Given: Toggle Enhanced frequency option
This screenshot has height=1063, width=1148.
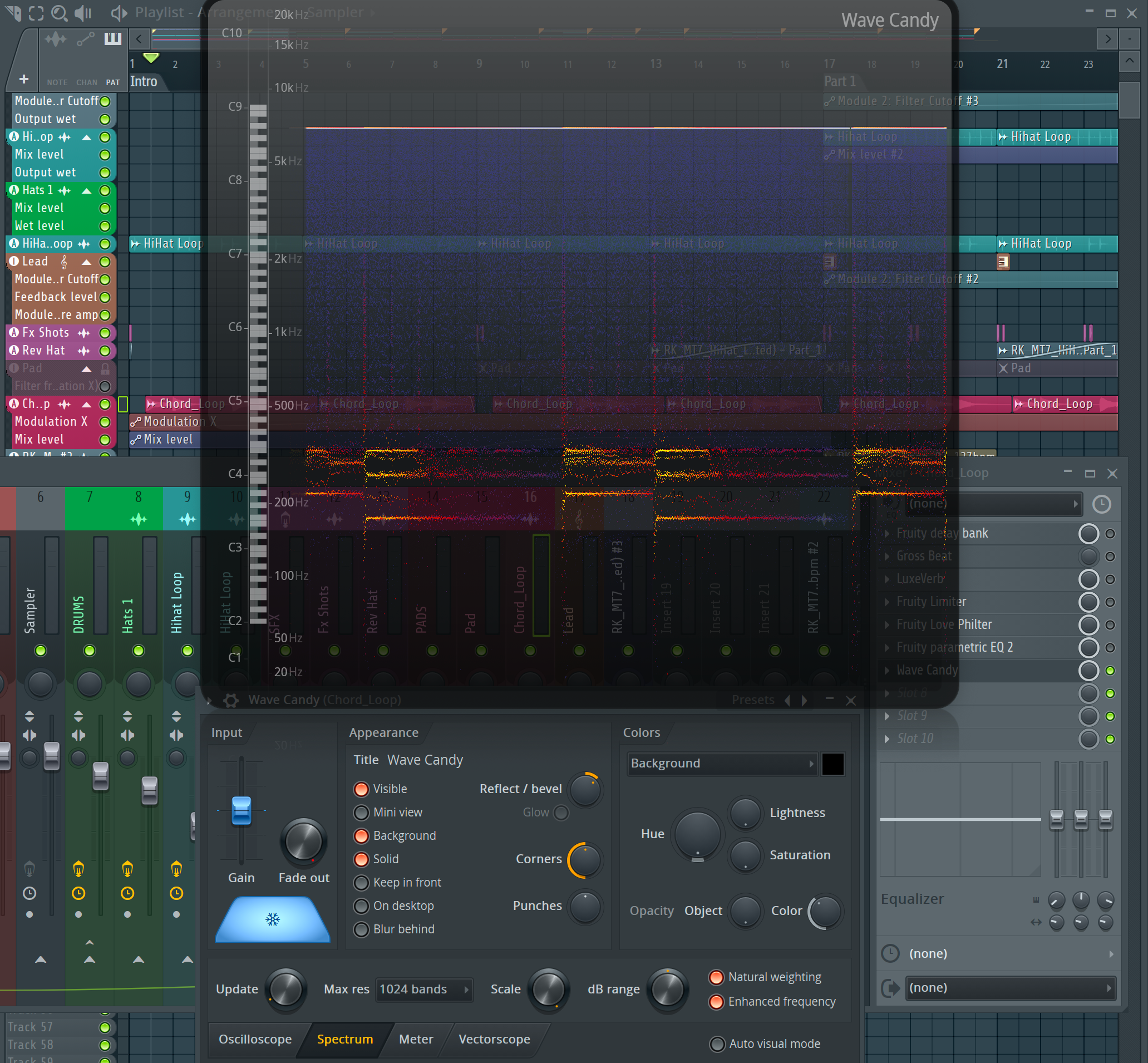Looking at the screenshot, I should click(716, 1001).
